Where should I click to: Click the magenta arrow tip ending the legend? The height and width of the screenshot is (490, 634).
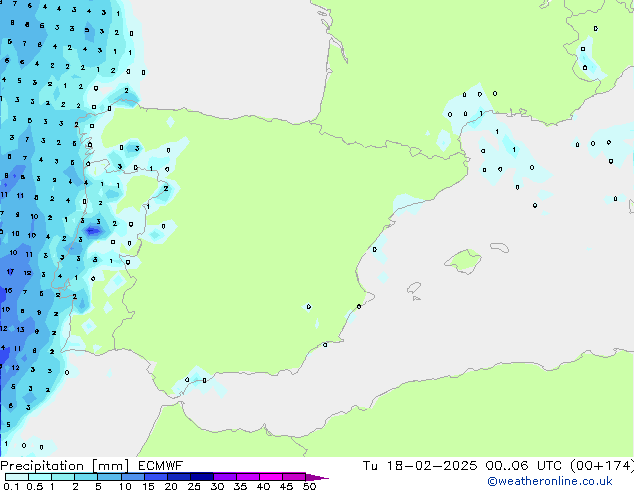322,477
